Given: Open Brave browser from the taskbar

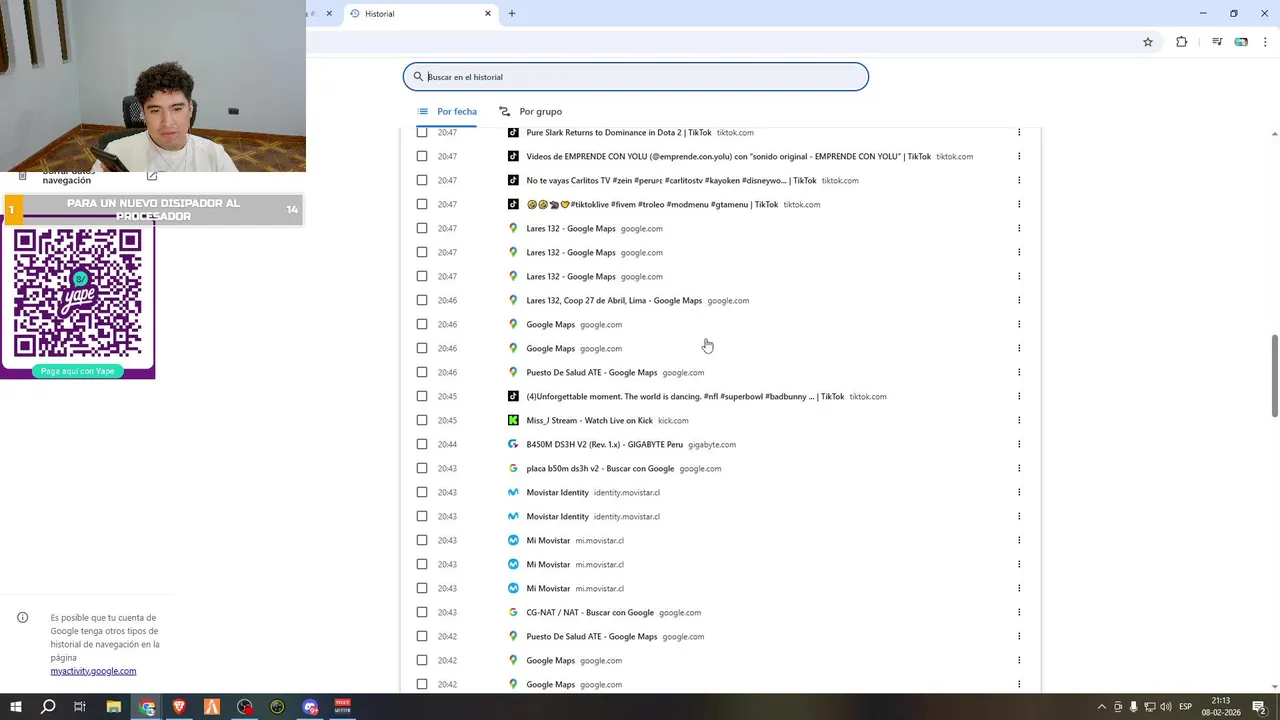Looking at the screenshot, I should [179, 707].
